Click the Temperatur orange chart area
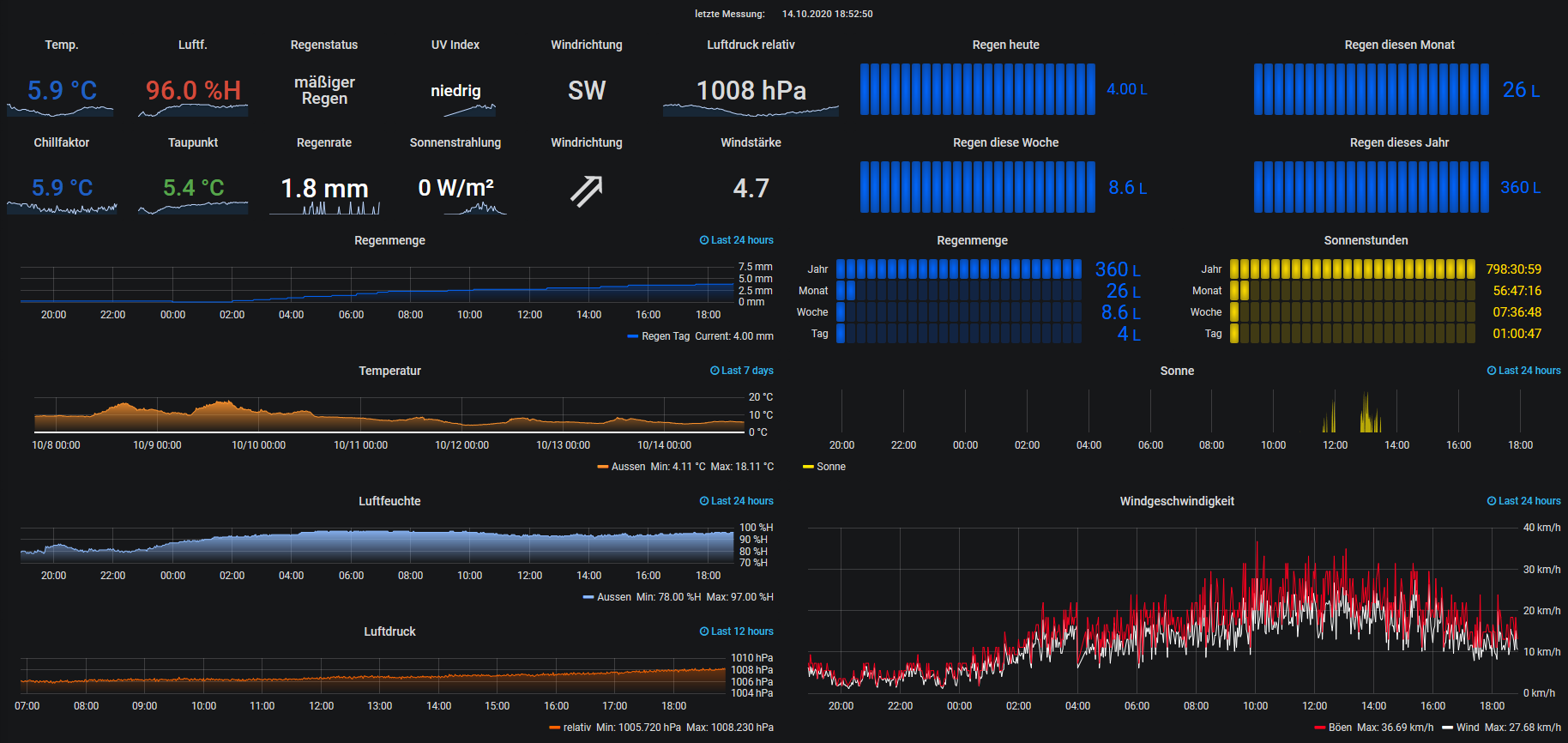The width and height of the screenshot is (1568, 743). point(389,415)
